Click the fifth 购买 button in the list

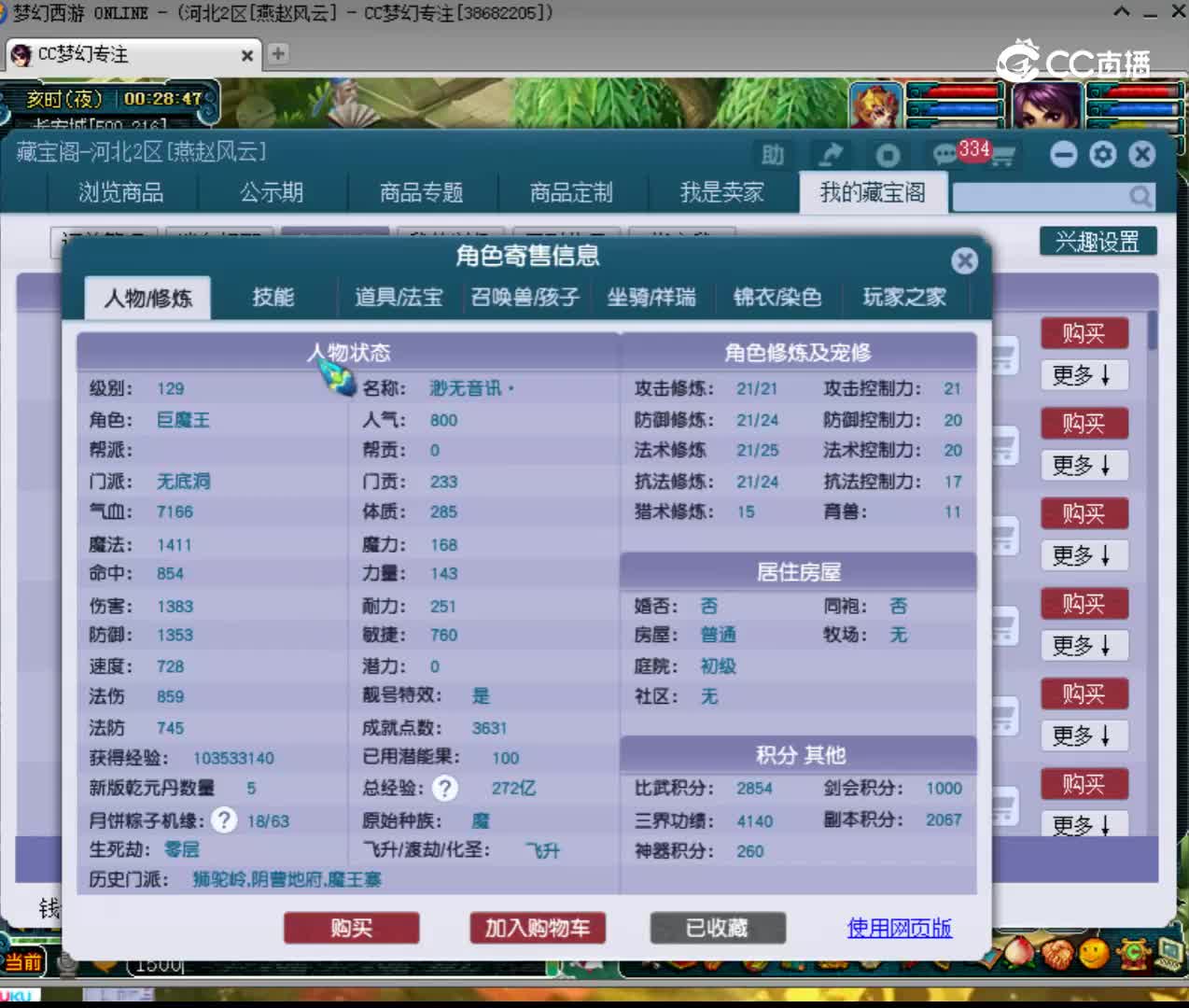[x=1084, y=694]
